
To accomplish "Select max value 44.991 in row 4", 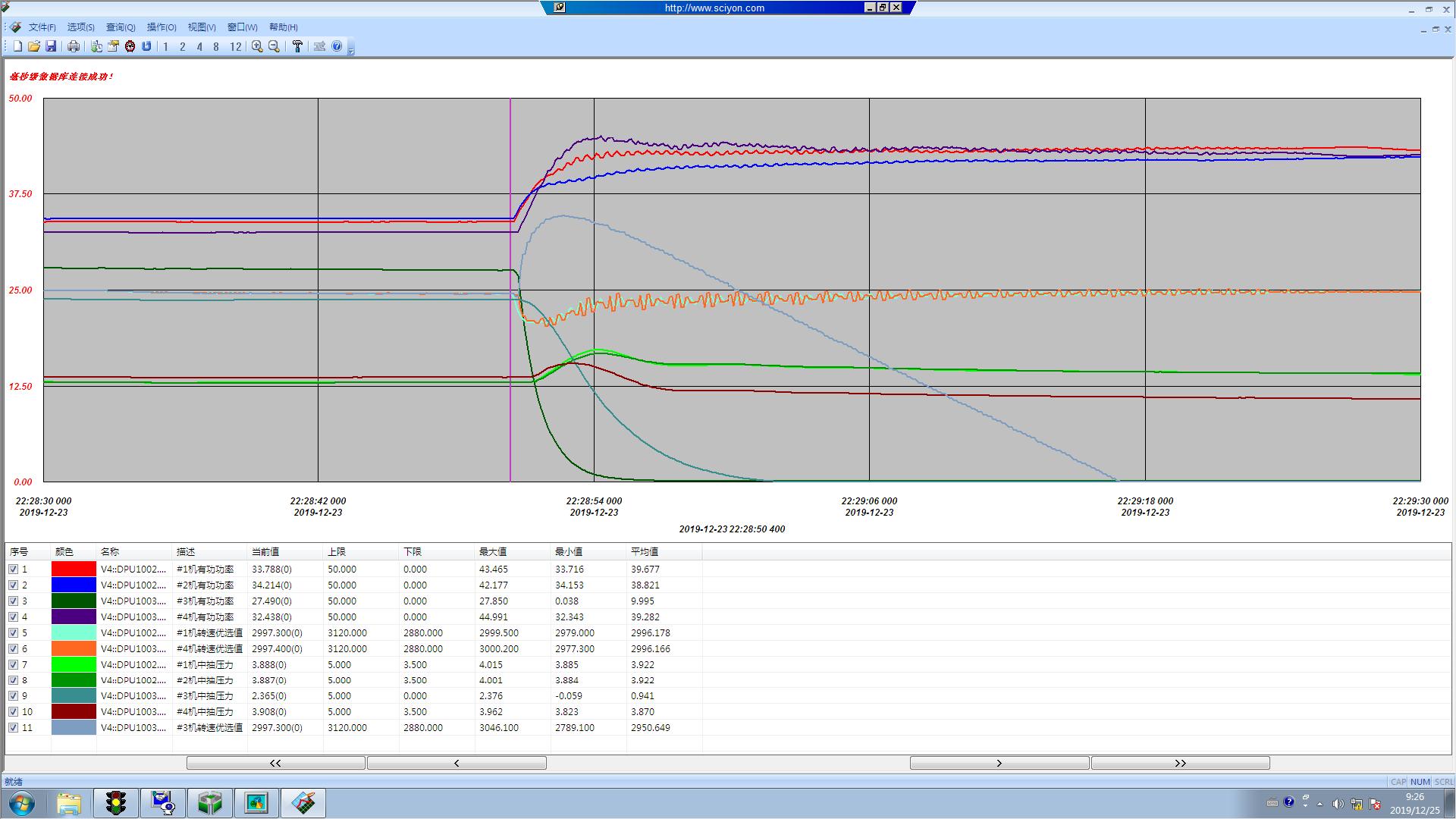I will (494, 617).
